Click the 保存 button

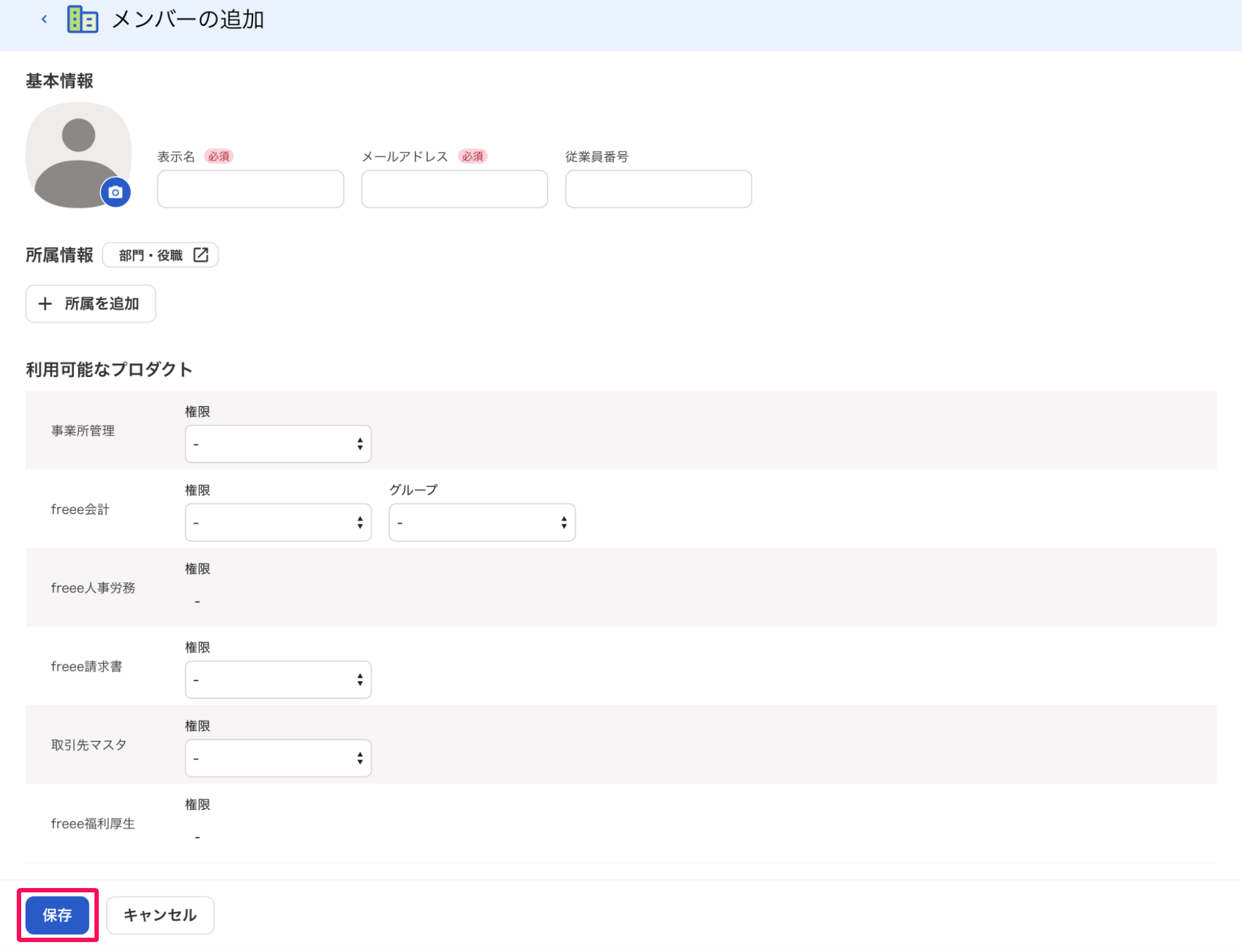pyautogui.click(x=57, y=915)
